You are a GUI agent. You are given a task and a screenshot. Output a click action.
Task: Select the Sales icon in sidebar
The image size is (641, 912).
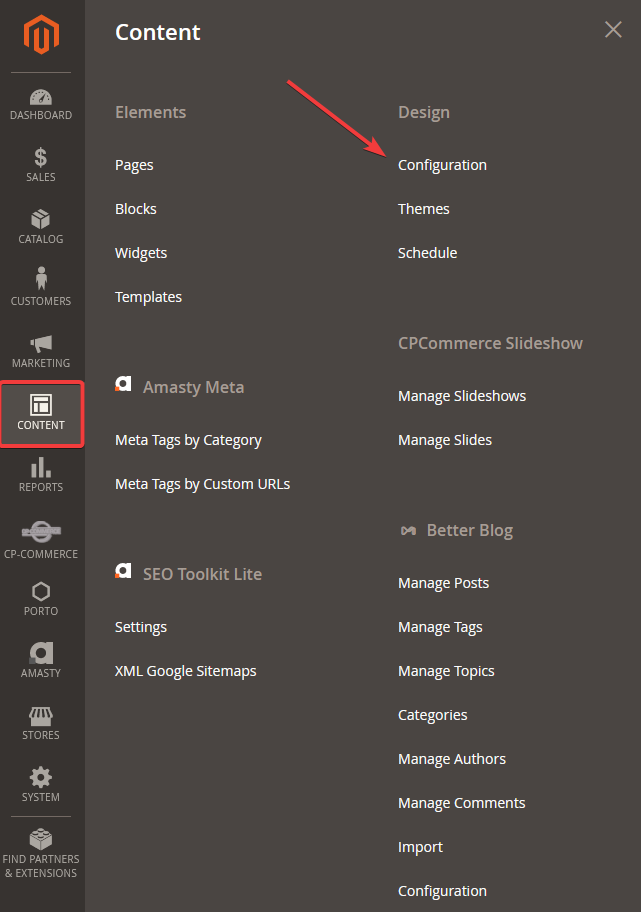click(x=40, y=165)
